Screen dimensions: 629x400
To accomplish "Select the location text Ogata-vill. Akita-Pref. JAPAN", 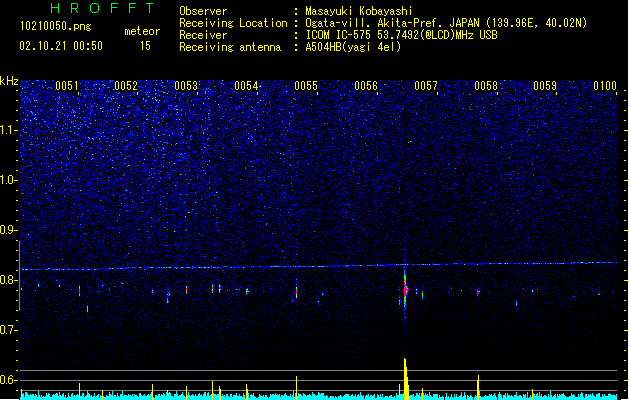I will [392, 23].
